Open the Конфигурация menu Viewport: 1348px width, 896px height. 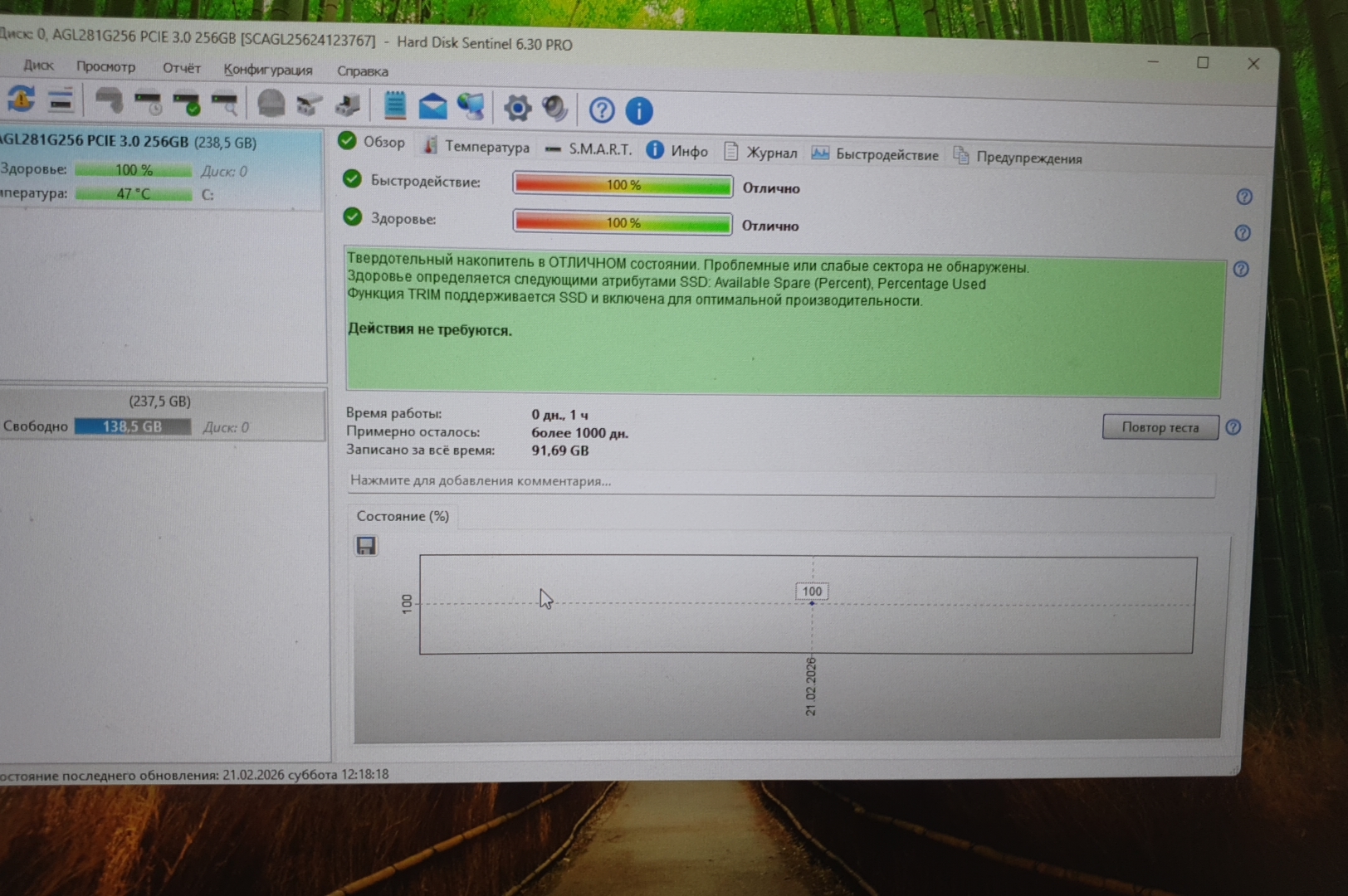(x=268, y=70)
